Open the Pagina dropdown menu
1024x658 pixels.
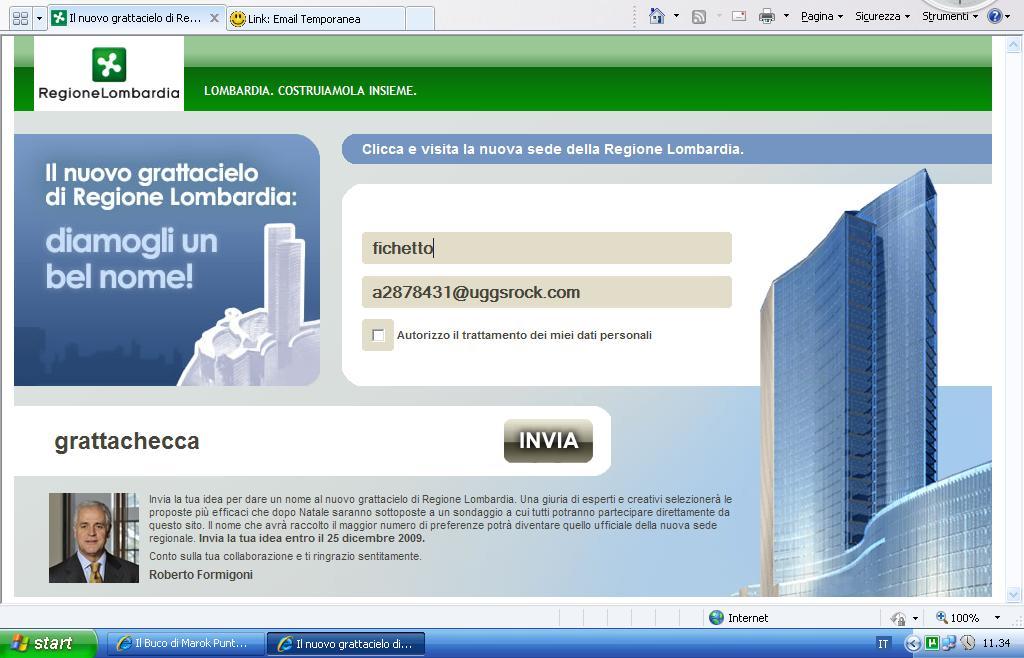point(821,16)
